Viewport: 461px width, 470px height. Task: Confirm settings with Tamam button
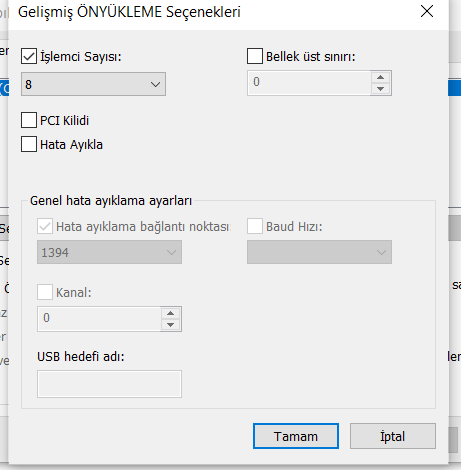click(x=296, y=436)
